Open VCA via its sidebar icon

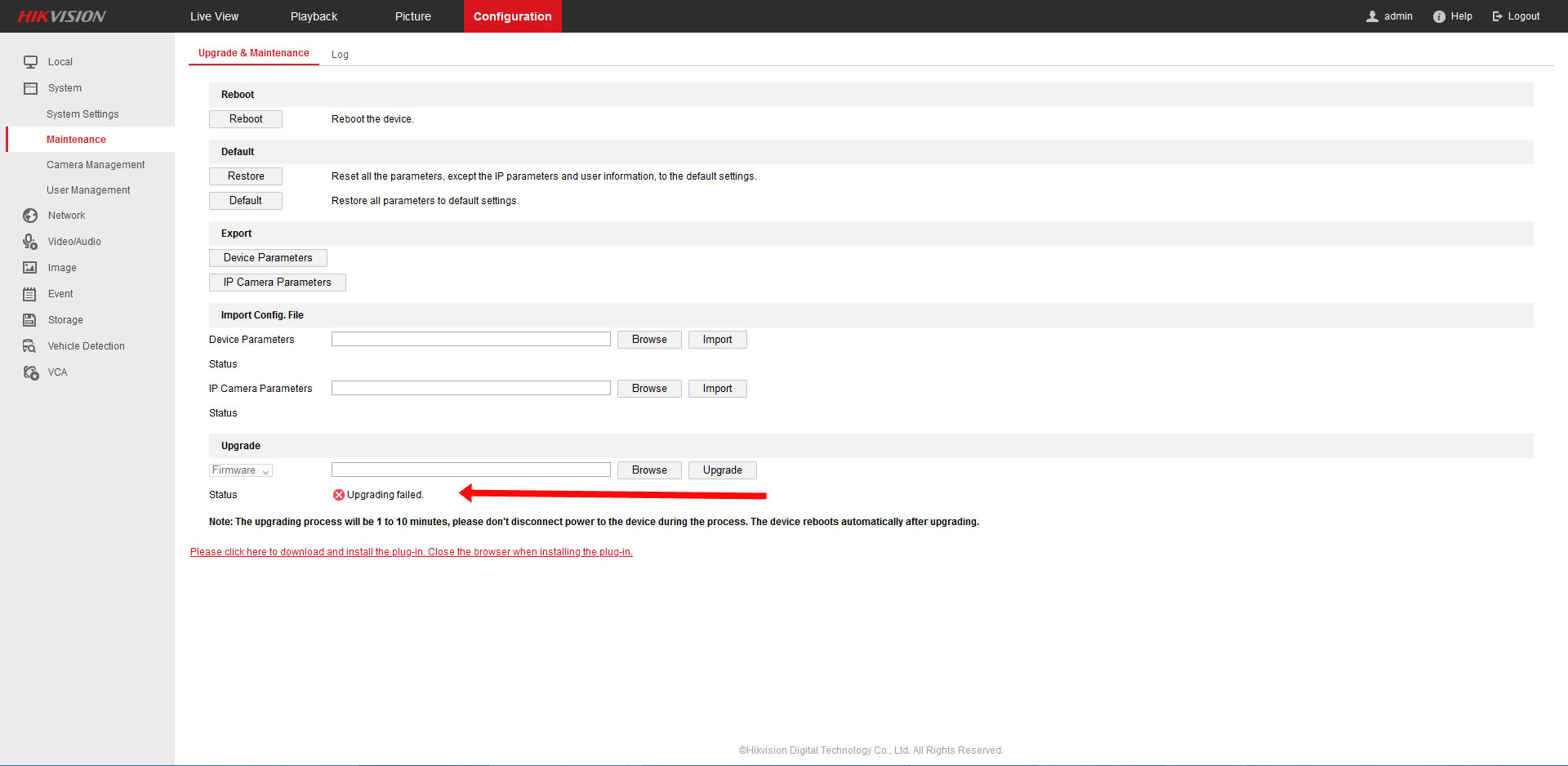click(30, 372)
